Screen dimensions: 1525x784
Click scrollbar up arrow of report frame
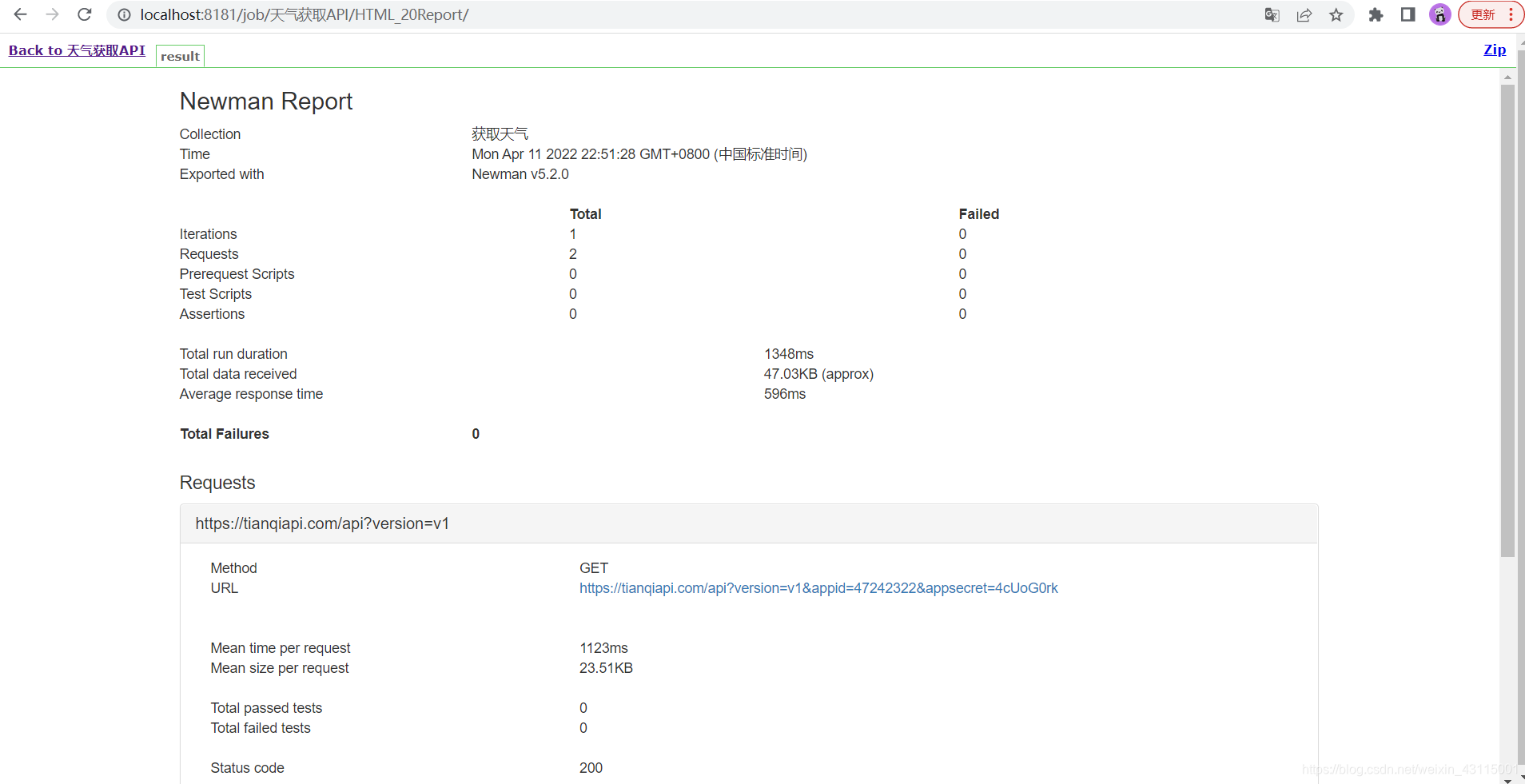point(1507,78)
